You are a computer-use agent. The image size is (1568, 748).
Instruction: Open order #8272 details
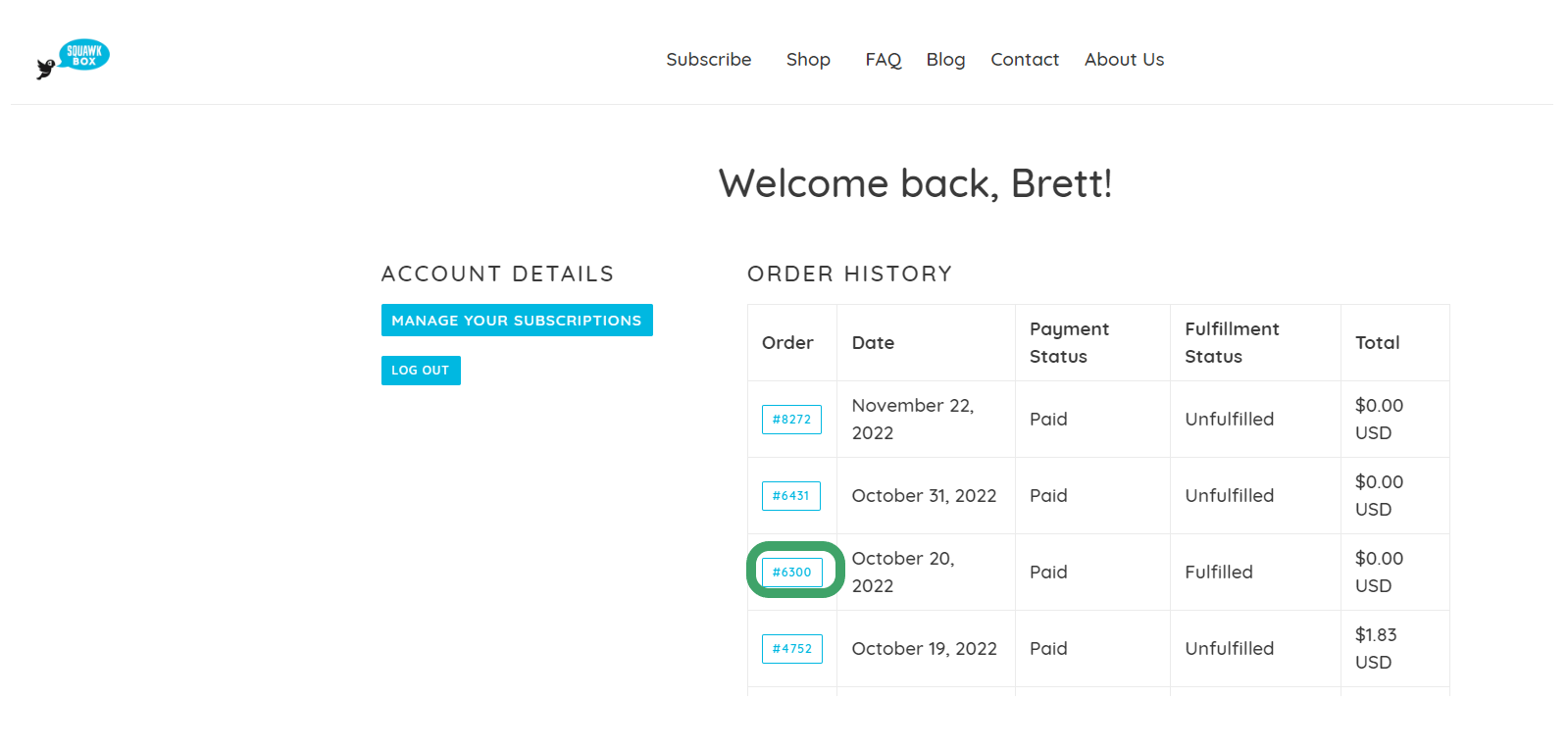point(791,420)
